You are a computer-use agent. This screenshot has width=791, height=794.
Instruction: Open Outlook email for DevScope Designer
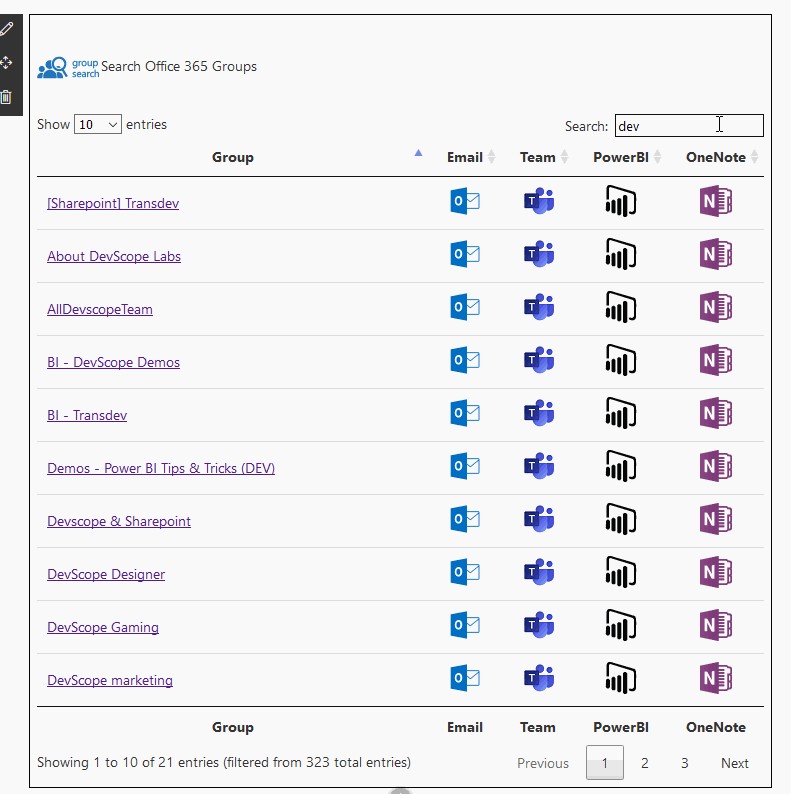pyautogui.click(x=465, y=572)
